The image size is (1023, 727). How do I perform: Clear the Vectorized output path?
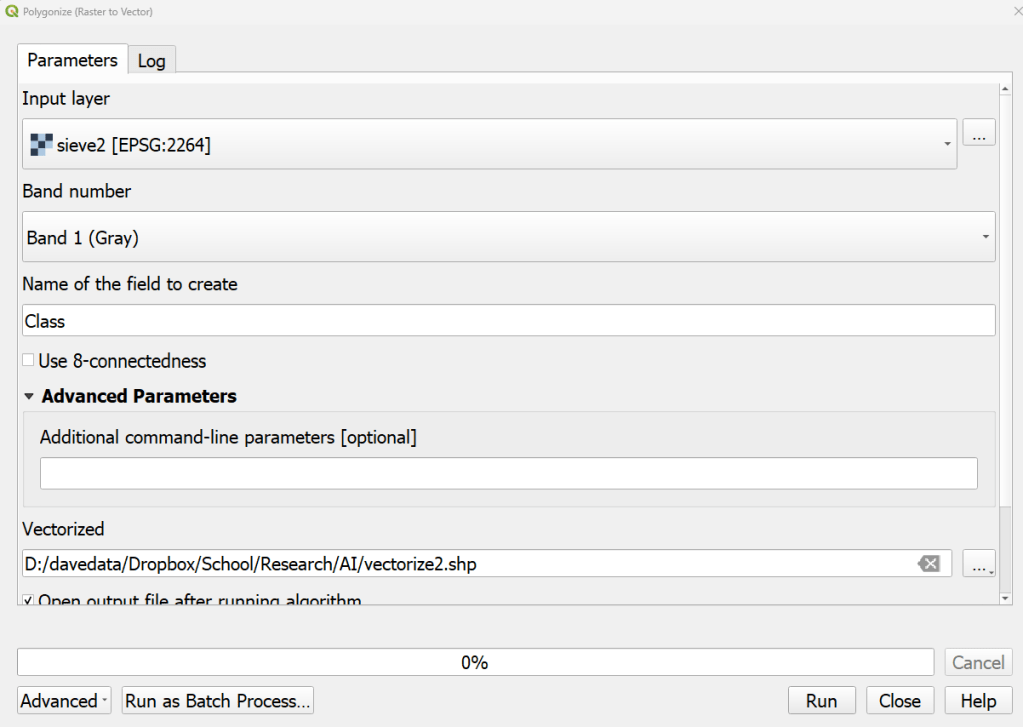(x=929, y=564)
